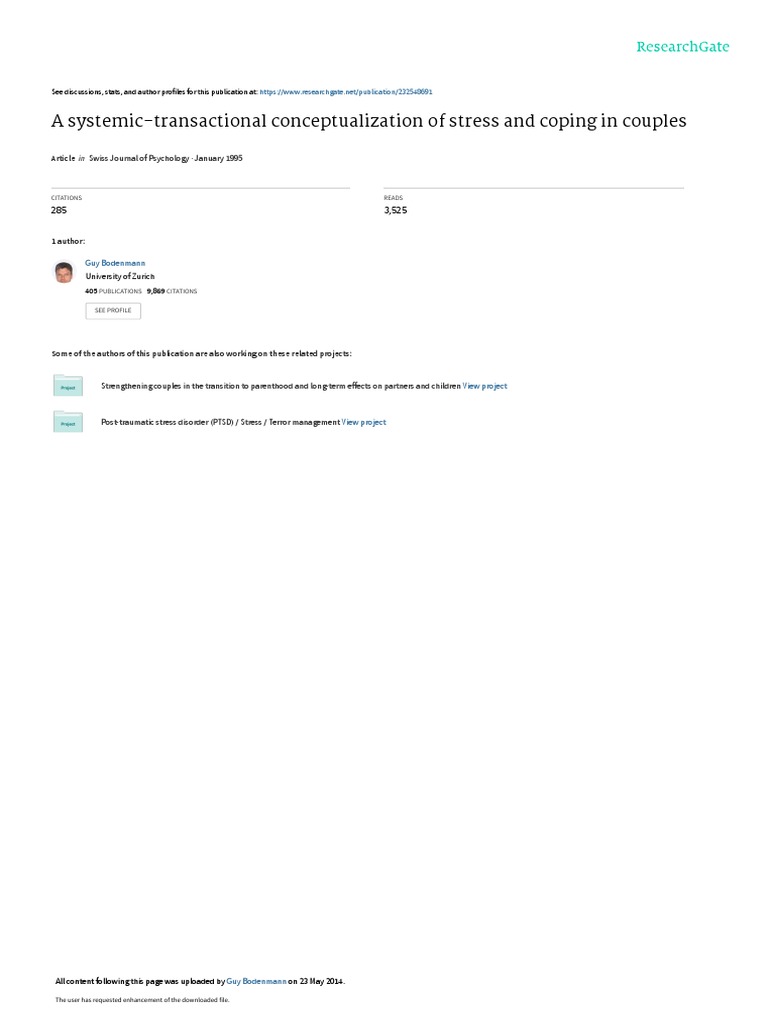Click the Strengthening couples project title text
Image resolution: width=768 pixels, height=1024 pixels.
point(281,386)
